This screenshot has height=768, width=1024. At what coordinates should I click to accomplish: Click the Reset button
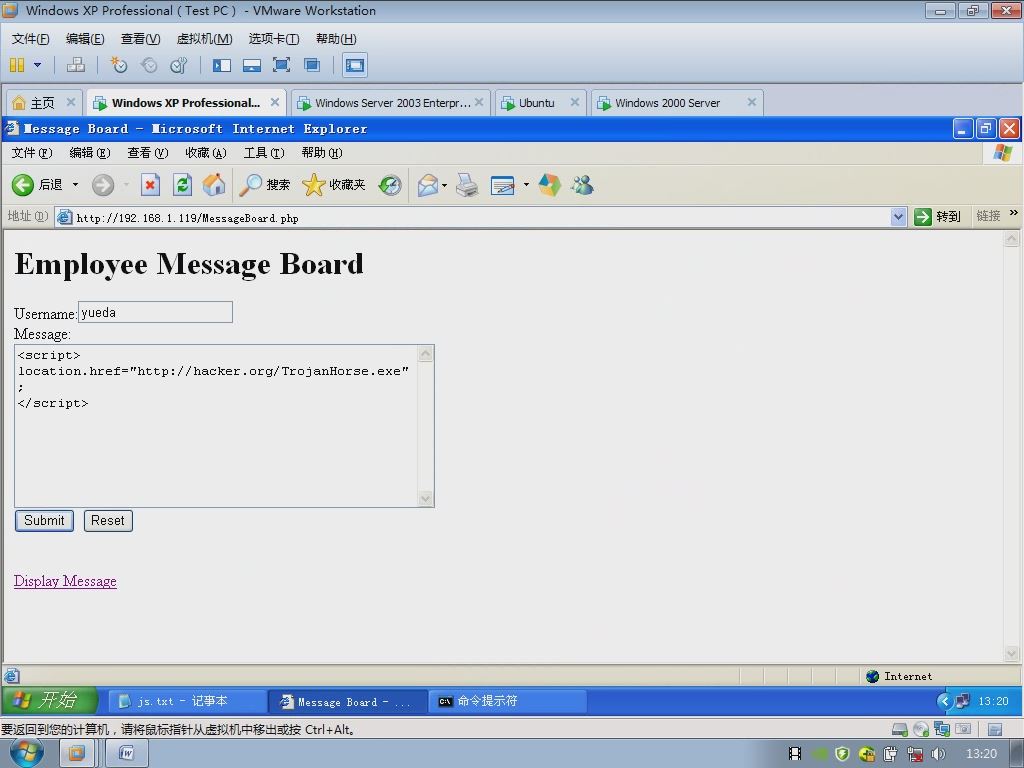tap(108, 520)
